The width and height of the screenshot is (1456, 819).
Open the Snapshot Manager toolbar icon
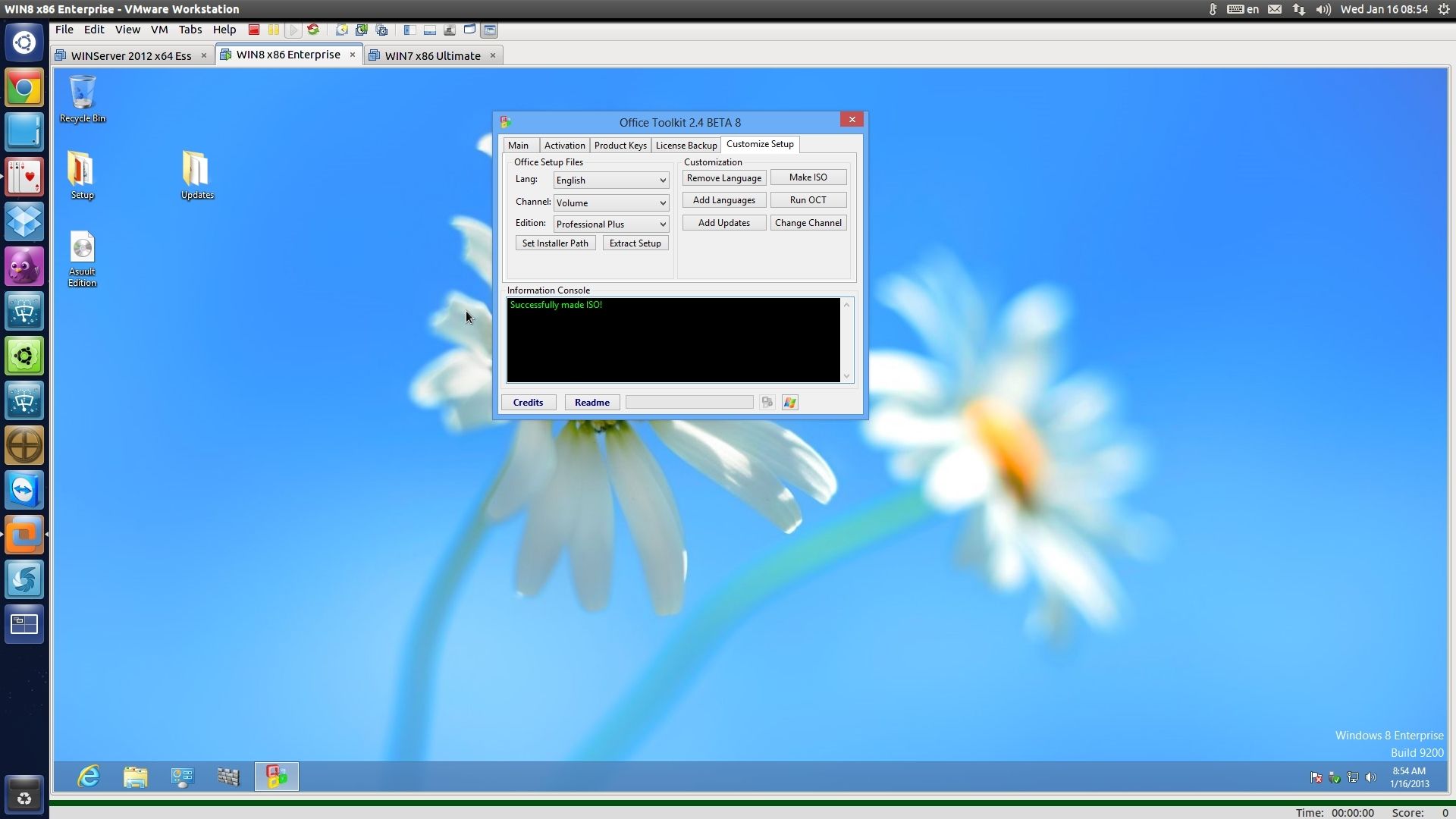point(382,30)
